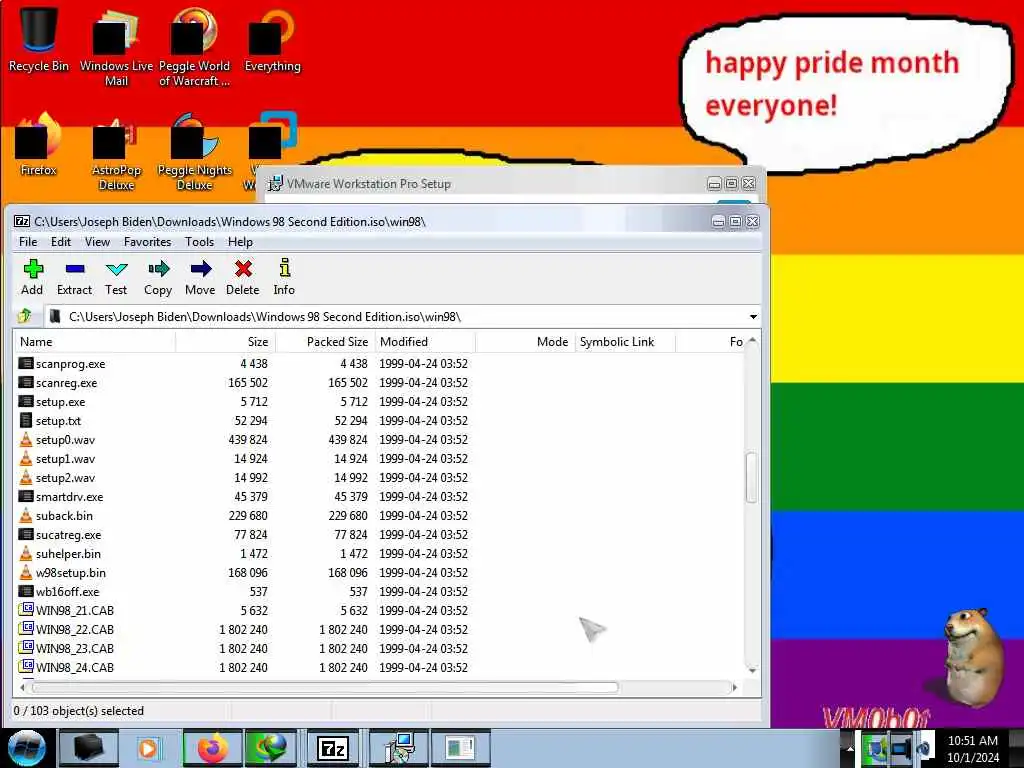The image size is (1024, 768).
Task: Click the horizontal scrollbar thumb in file list
Action: tap(325, 687)
